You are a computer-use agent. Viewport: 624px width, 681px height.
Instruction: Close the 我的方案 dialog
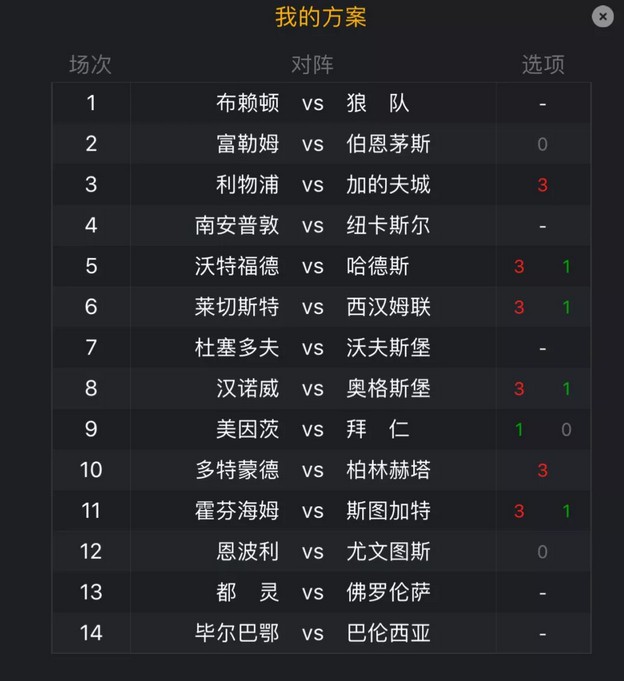point(603,17)
